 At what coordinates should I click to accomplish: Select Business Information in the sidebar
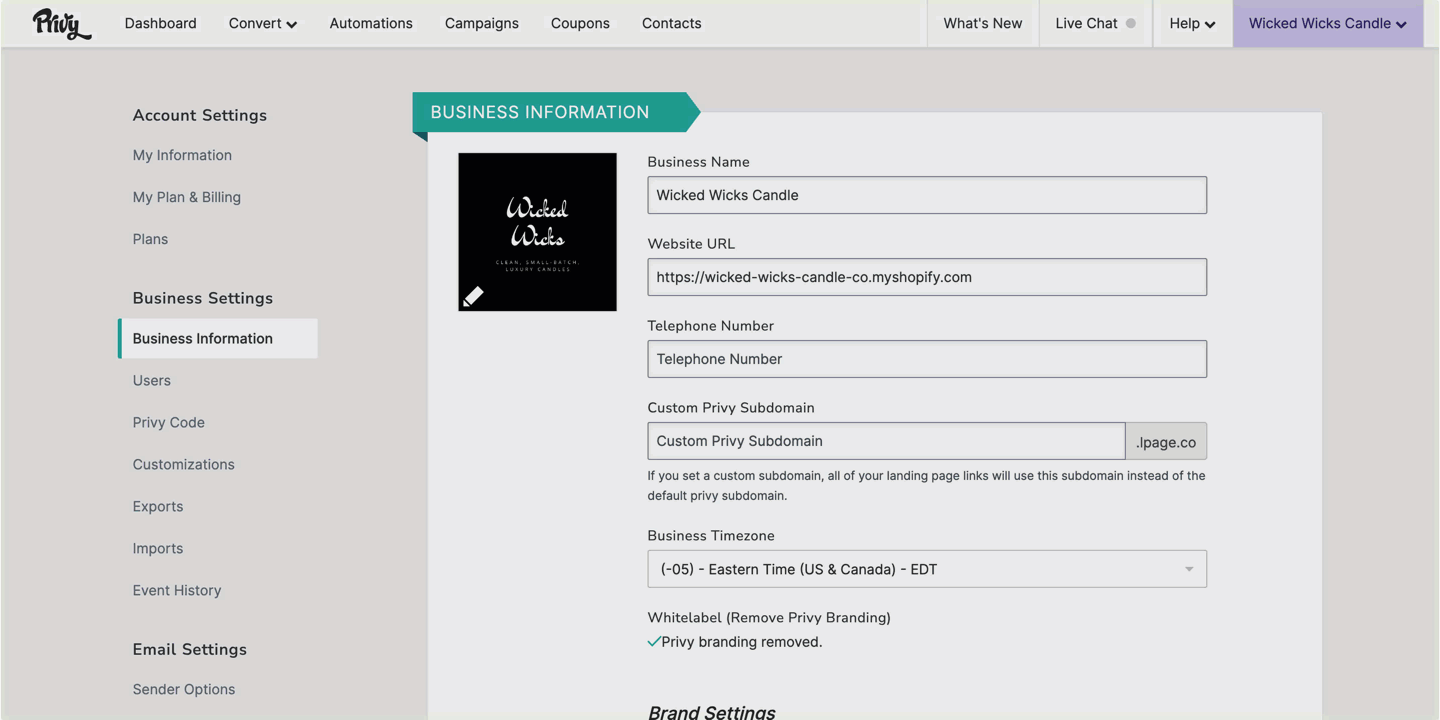(218, 338)
